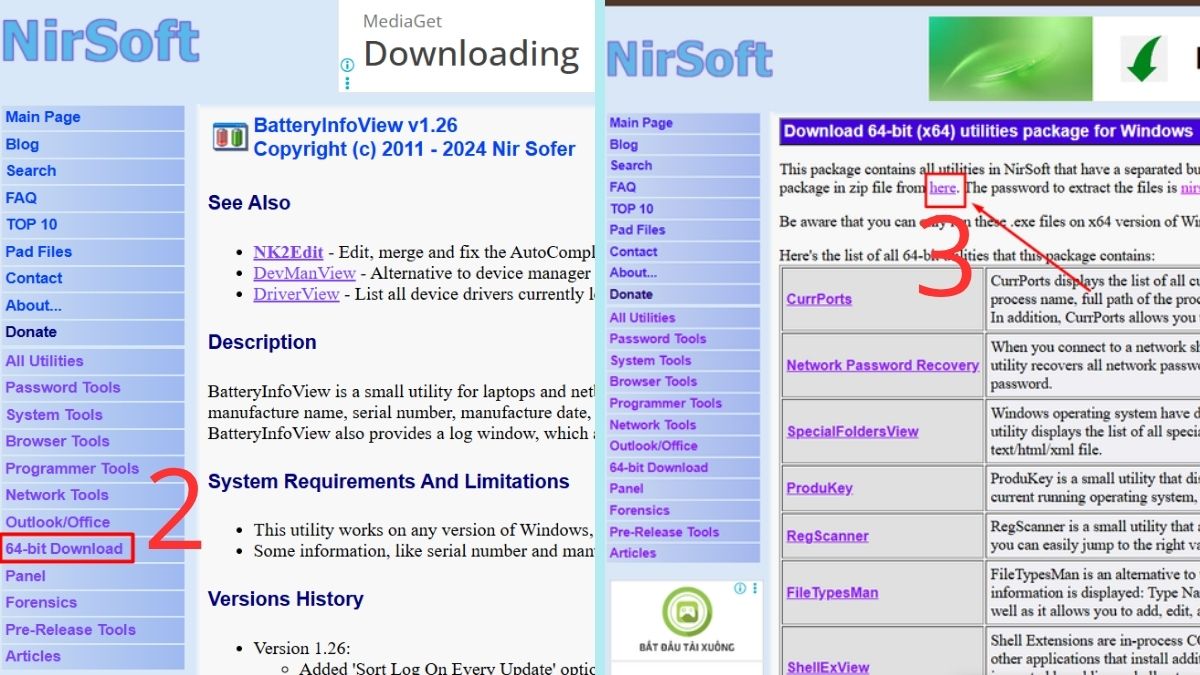Open Main Page in right page sidebar

pos(641,123)
